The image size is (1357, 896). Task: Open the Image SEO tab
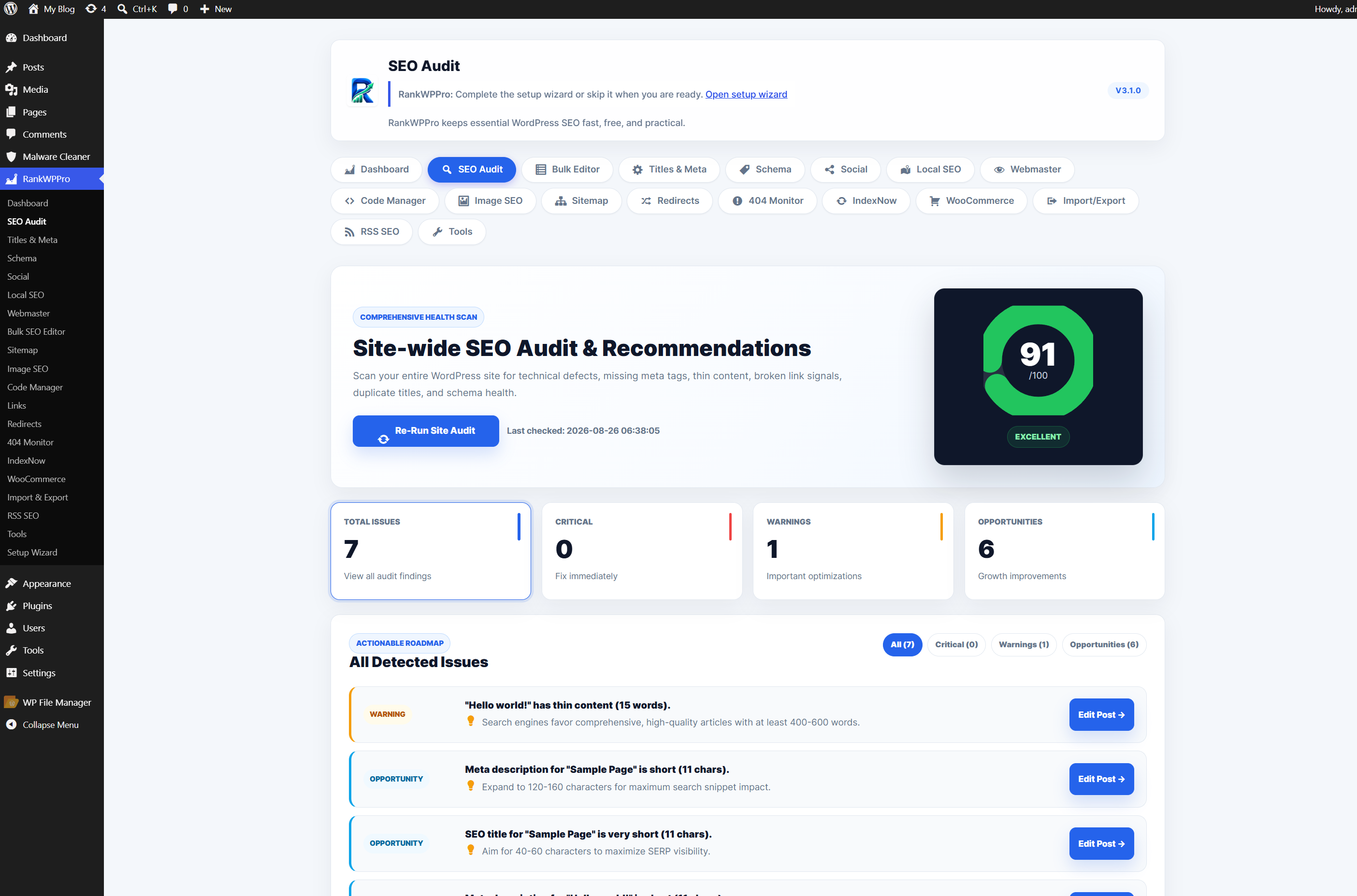490,201
